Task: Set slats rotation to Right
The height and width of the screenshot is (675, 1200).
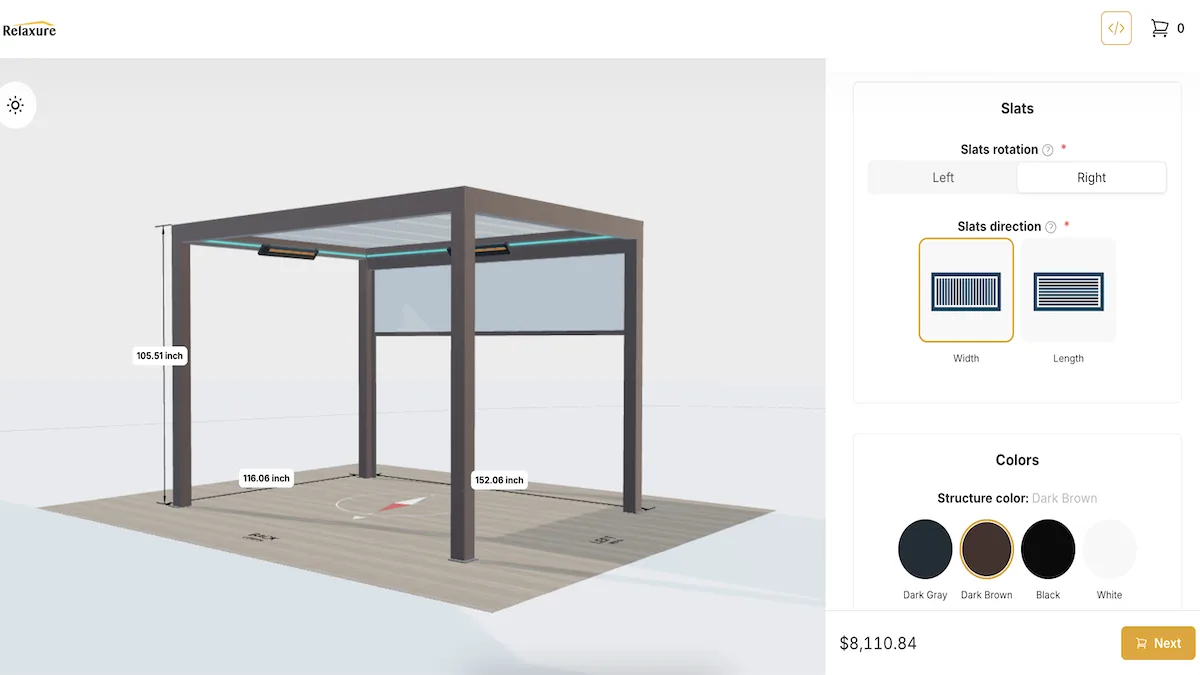Action: [x=1091, y=178]
